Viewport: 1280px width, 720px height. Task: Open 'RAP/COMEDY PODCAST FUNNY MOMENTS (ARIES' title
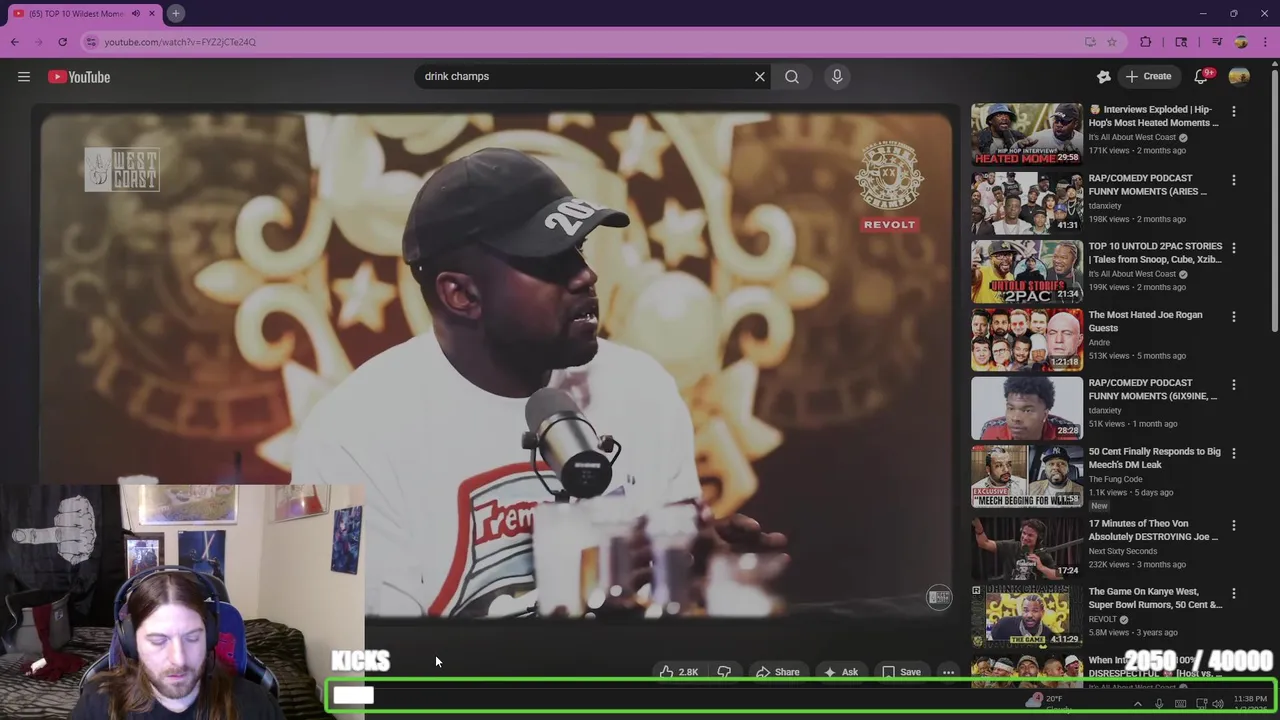[x=1147, y=184]
